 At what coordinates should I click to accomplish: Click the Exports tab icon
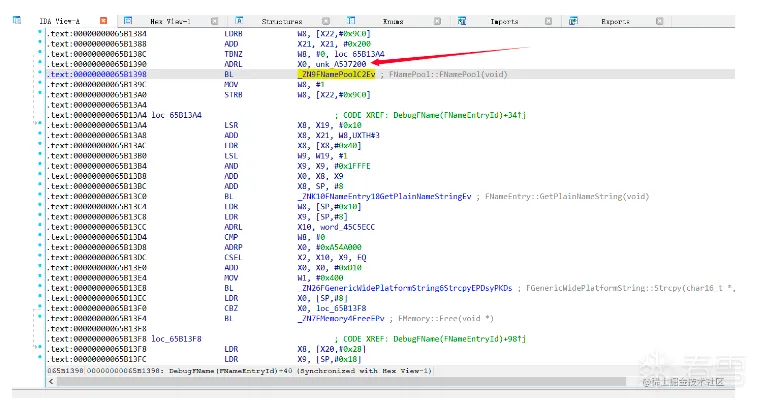point(573,21)
